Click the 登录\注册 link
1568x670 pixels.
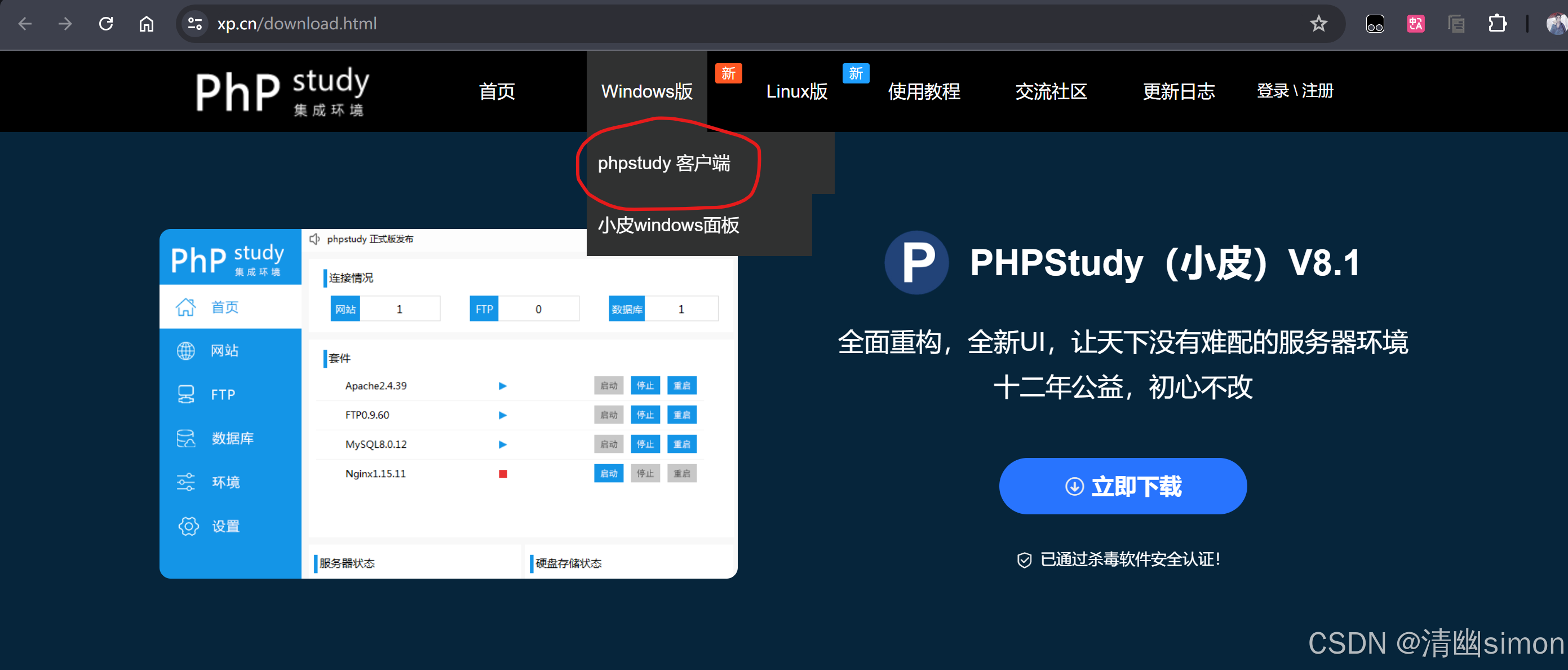[1295, 91]
